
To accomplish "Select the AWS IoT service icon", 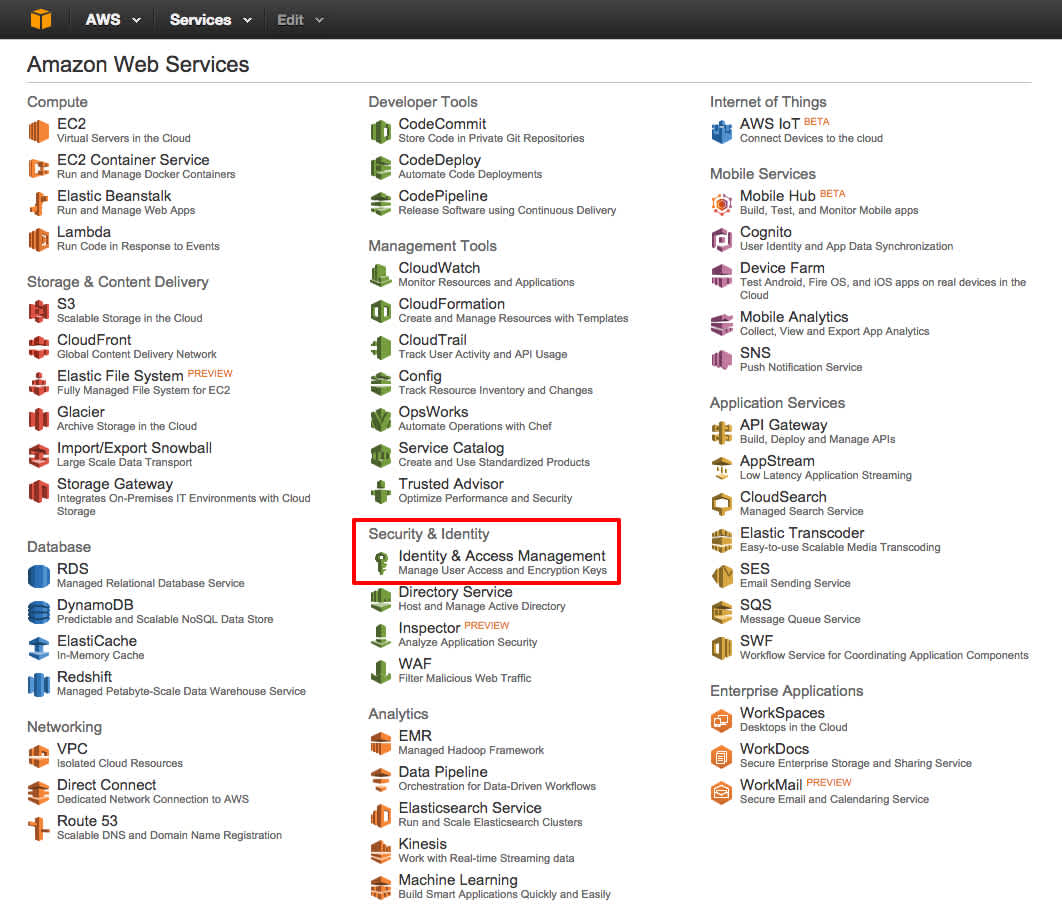I will click(x=722, y=131).
